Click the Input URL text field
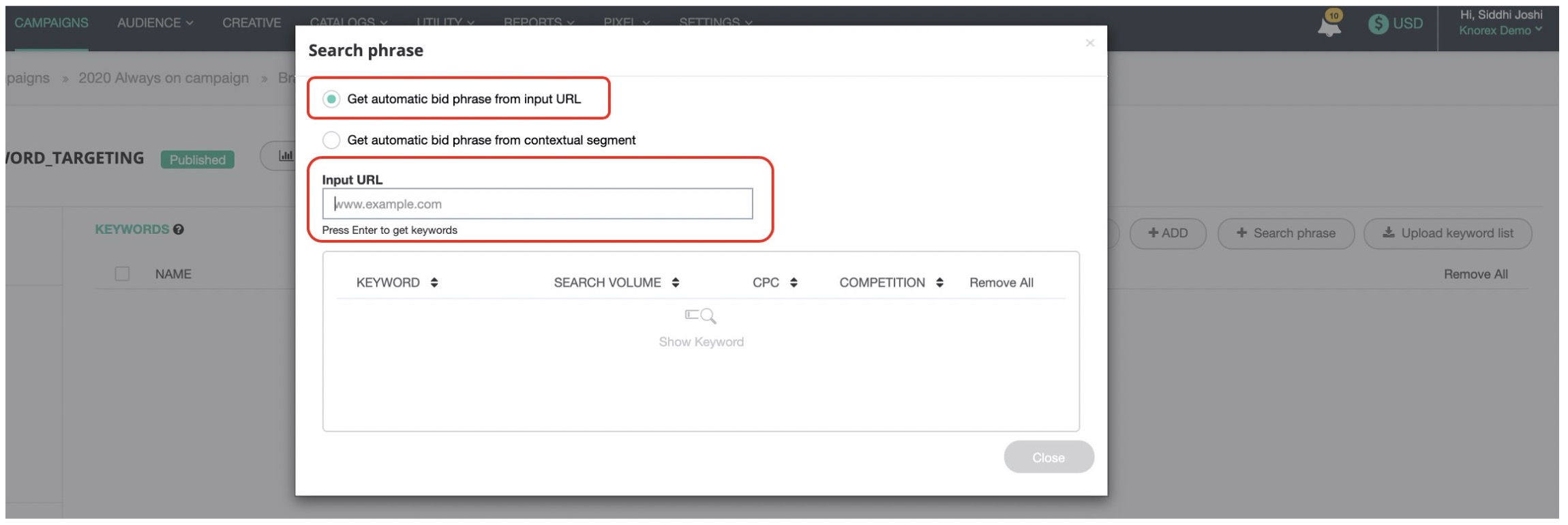The image size is (1568, 525). 537,204
